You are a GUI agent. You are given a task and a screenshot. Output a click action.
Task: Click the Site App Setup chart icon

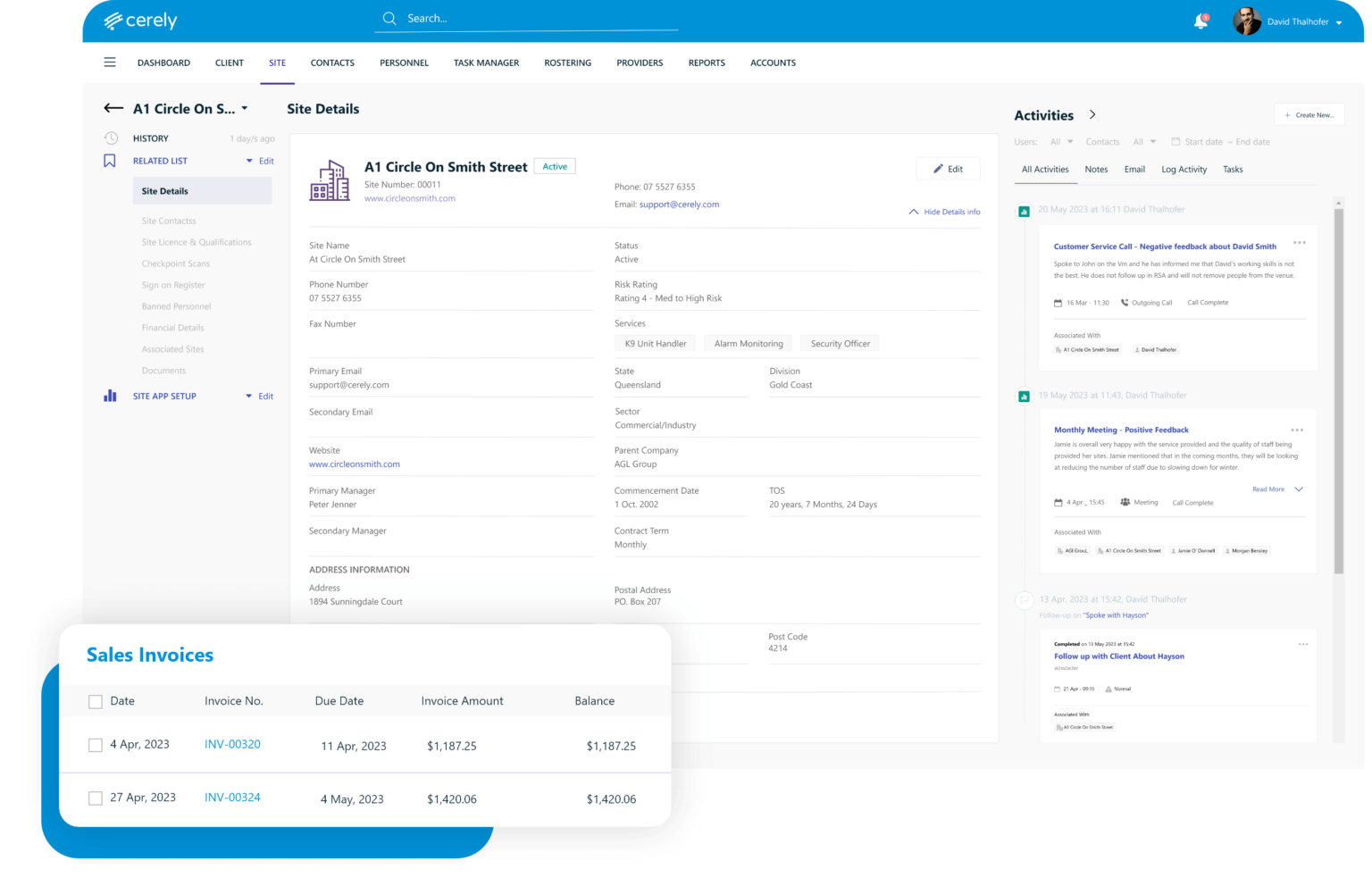[110, 396]
